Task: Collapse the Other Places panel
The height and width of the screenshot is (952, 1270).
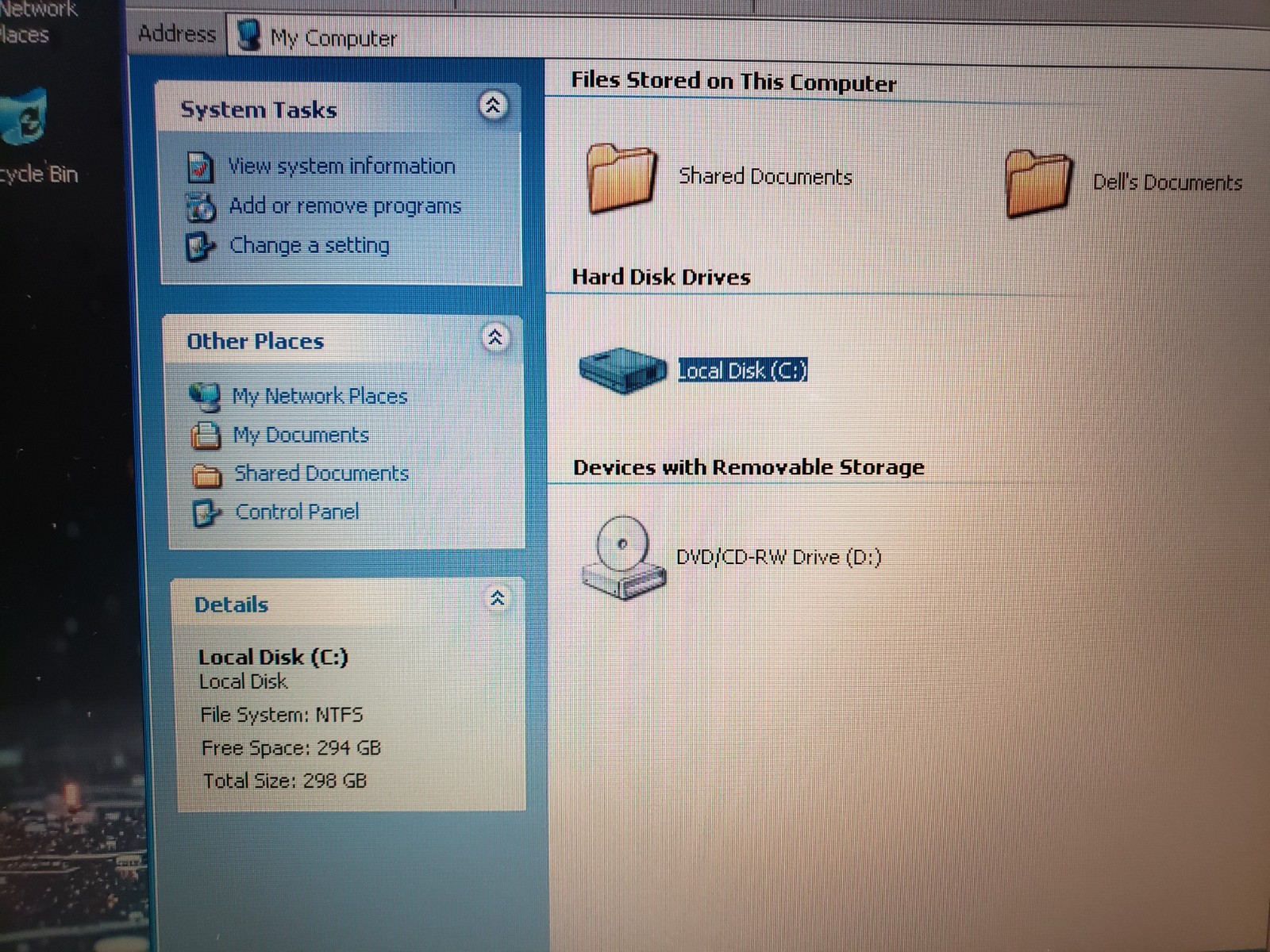Action: click(495, 338)
